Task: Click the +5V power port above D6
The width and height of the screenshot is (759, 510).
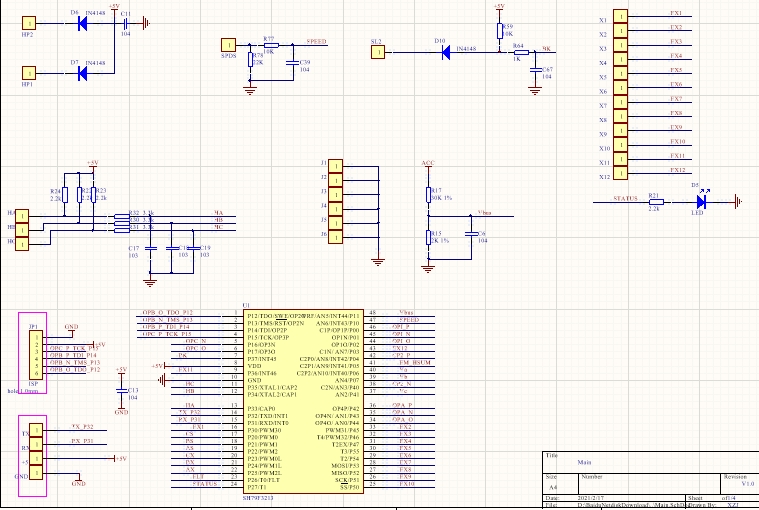Action: (115, 7)
